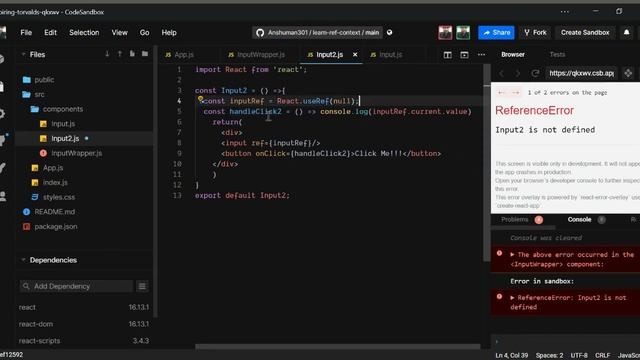Fork this sandbox

pyautogui.click(x=535, y=33)
